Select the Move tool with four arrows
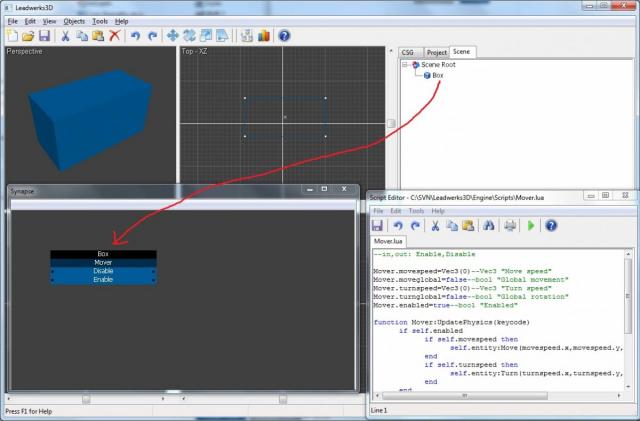Screen dimensions: 640x421 point(173,35)
